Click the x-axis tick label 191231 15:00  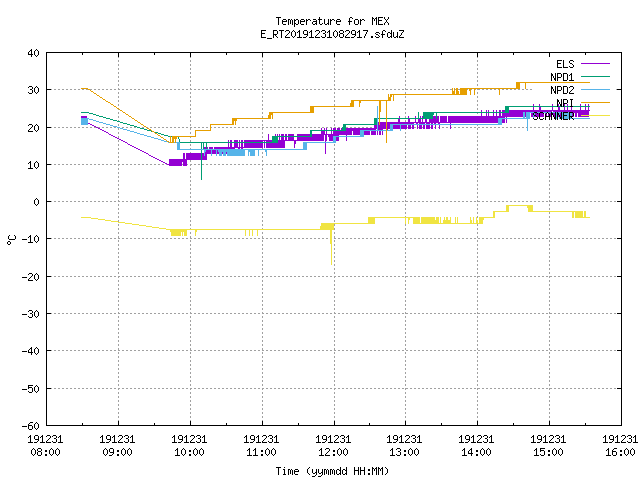[548, 446]
